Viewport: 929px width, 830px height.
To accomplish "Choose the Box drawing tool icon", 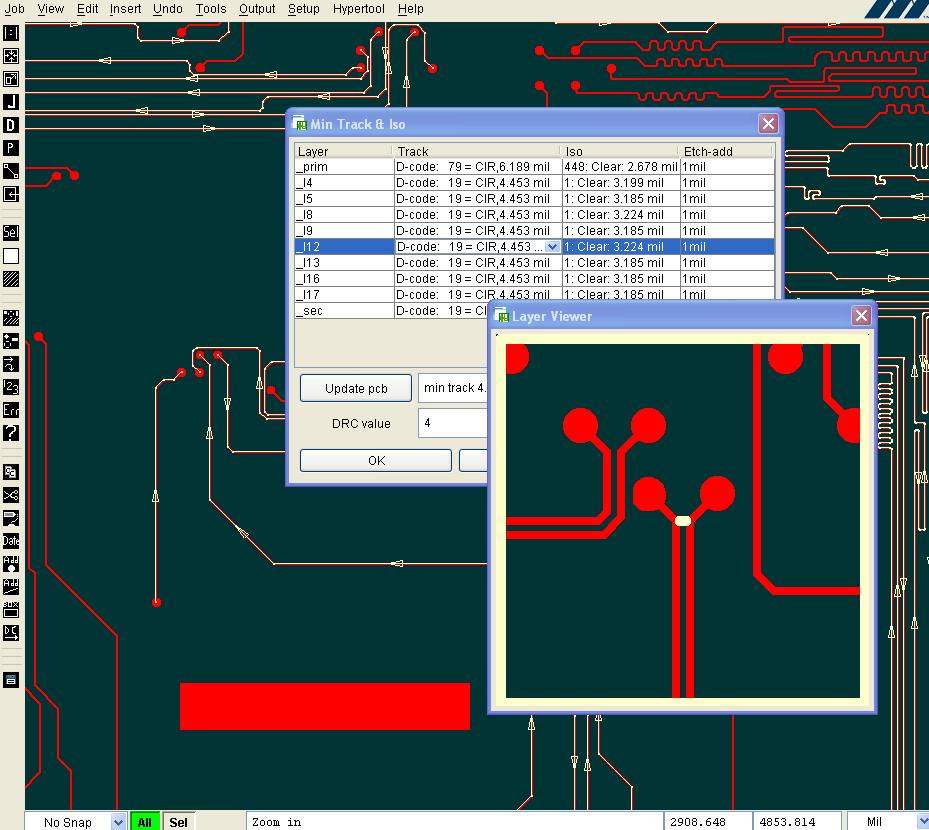I will coord(11,610).
